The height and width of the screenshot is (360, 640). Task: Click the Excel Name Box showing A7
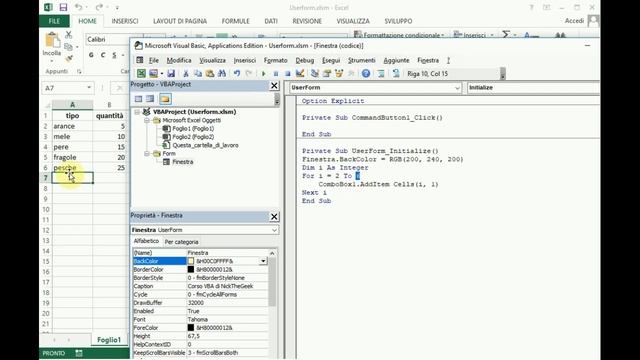pyautogui.click(x=67, y=88)
